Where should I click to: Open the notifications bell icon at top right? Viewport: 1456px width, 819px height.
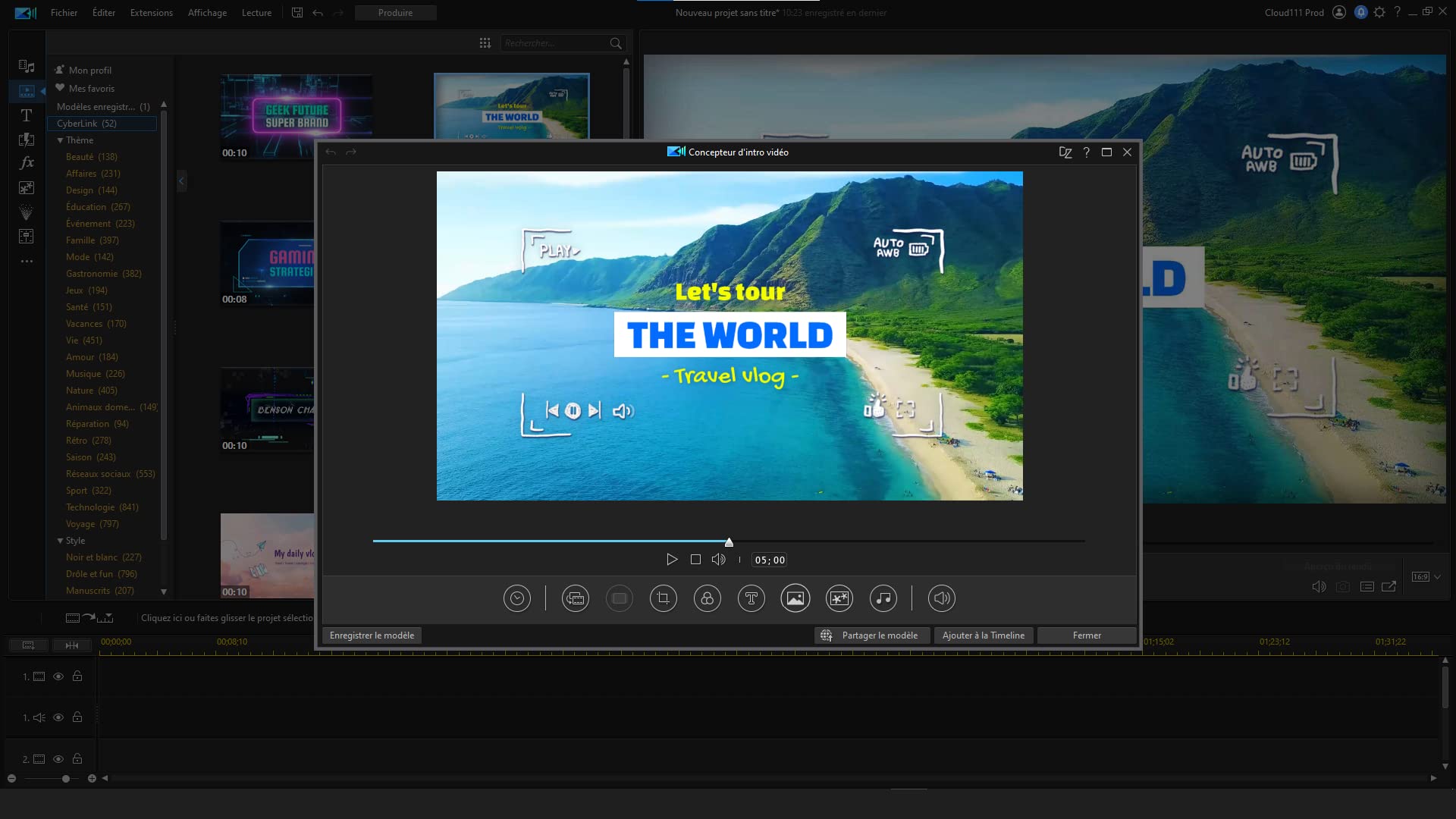[x=1361, y=12]
